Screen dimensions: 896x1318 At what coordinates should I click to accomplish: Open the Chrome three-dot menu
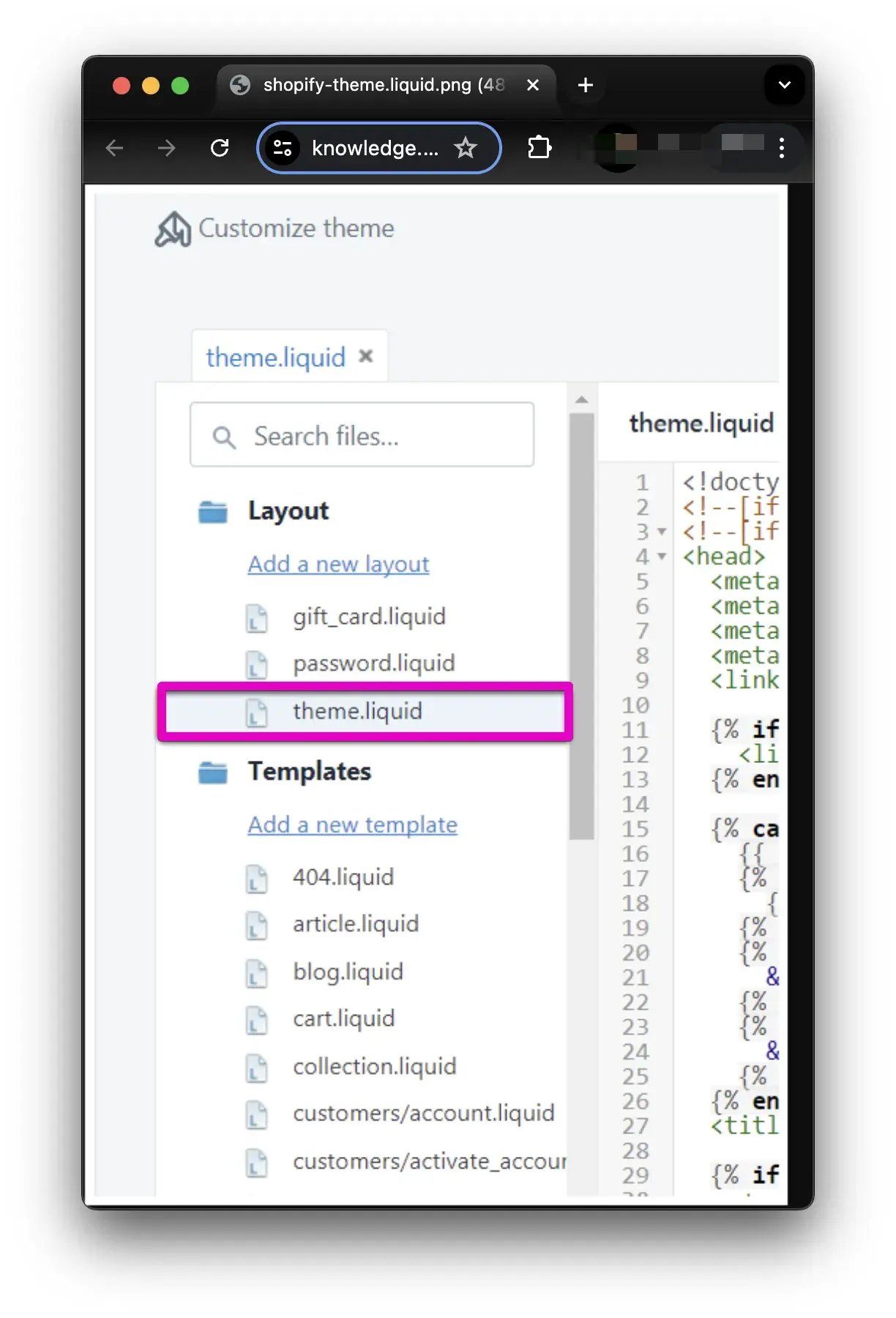[x=782, y=148]
